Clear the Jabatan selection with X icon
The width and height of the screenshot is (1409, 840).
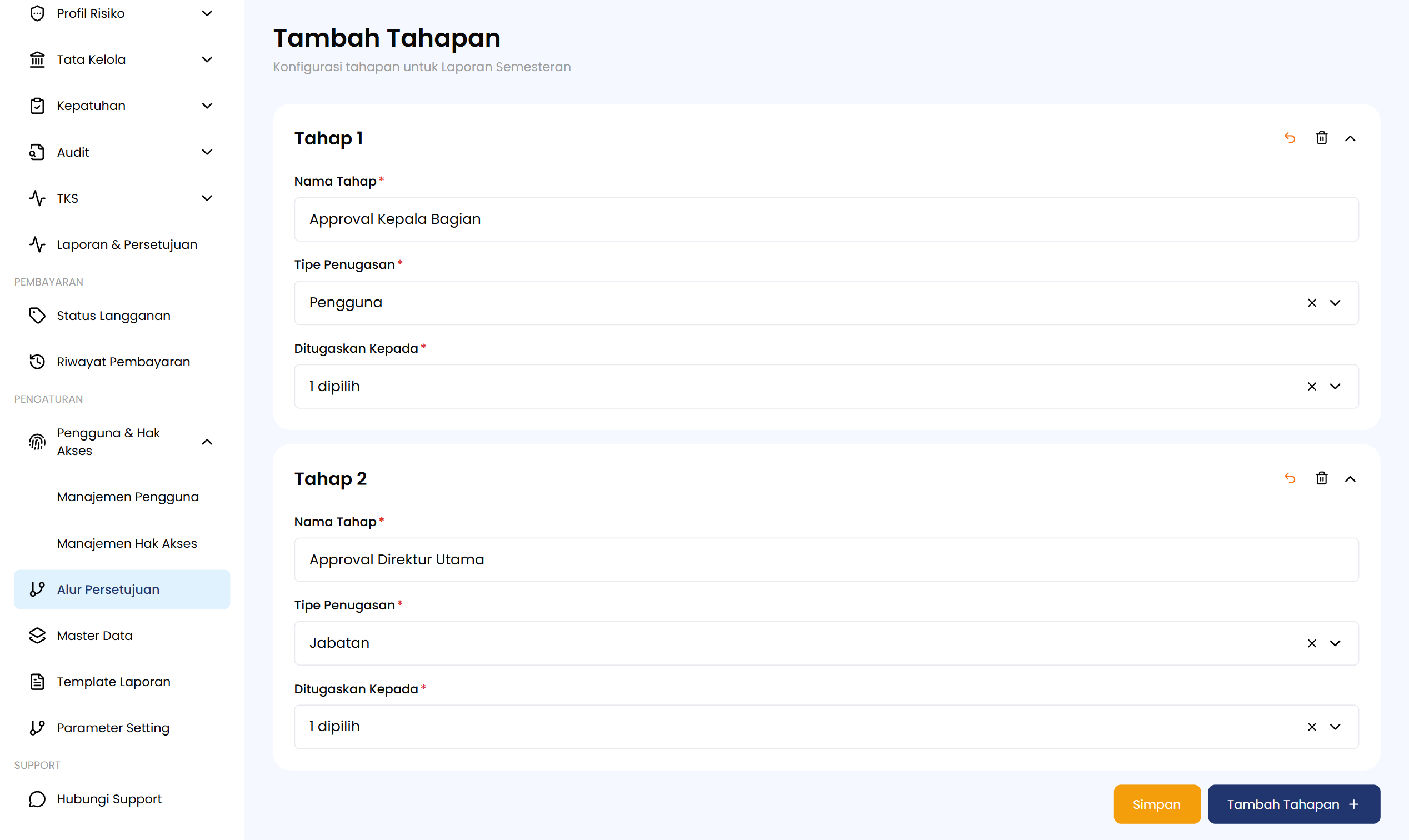click(x=1312, y=643)
